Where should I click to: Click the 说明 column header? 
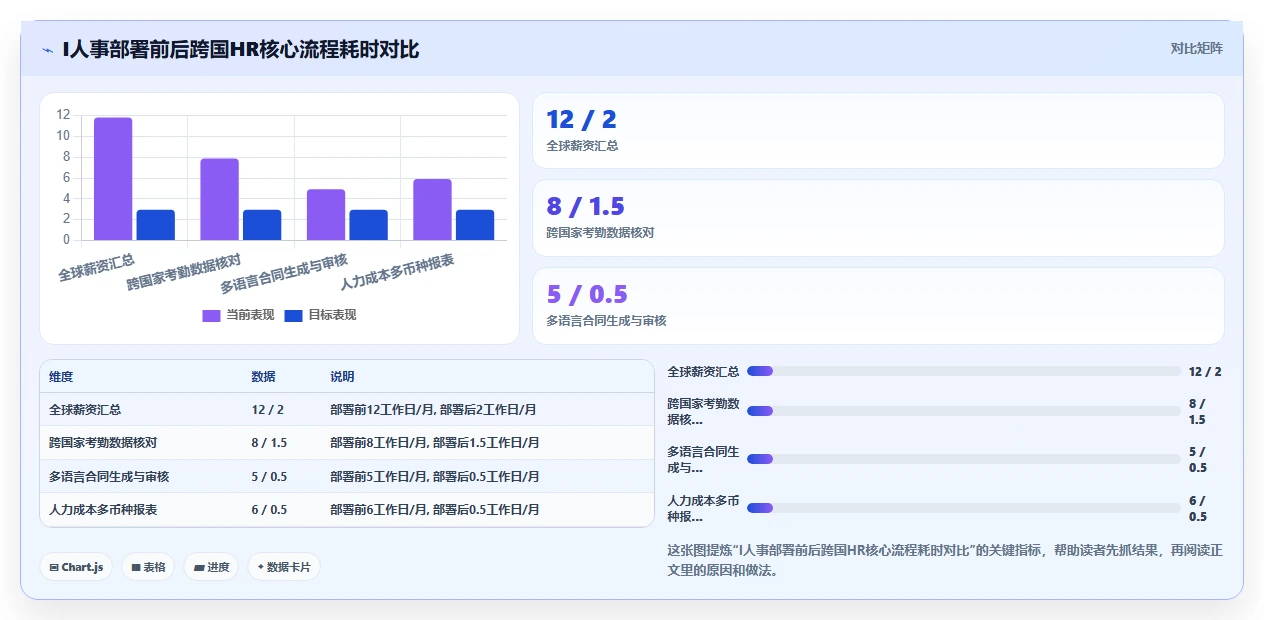[342, 377]
